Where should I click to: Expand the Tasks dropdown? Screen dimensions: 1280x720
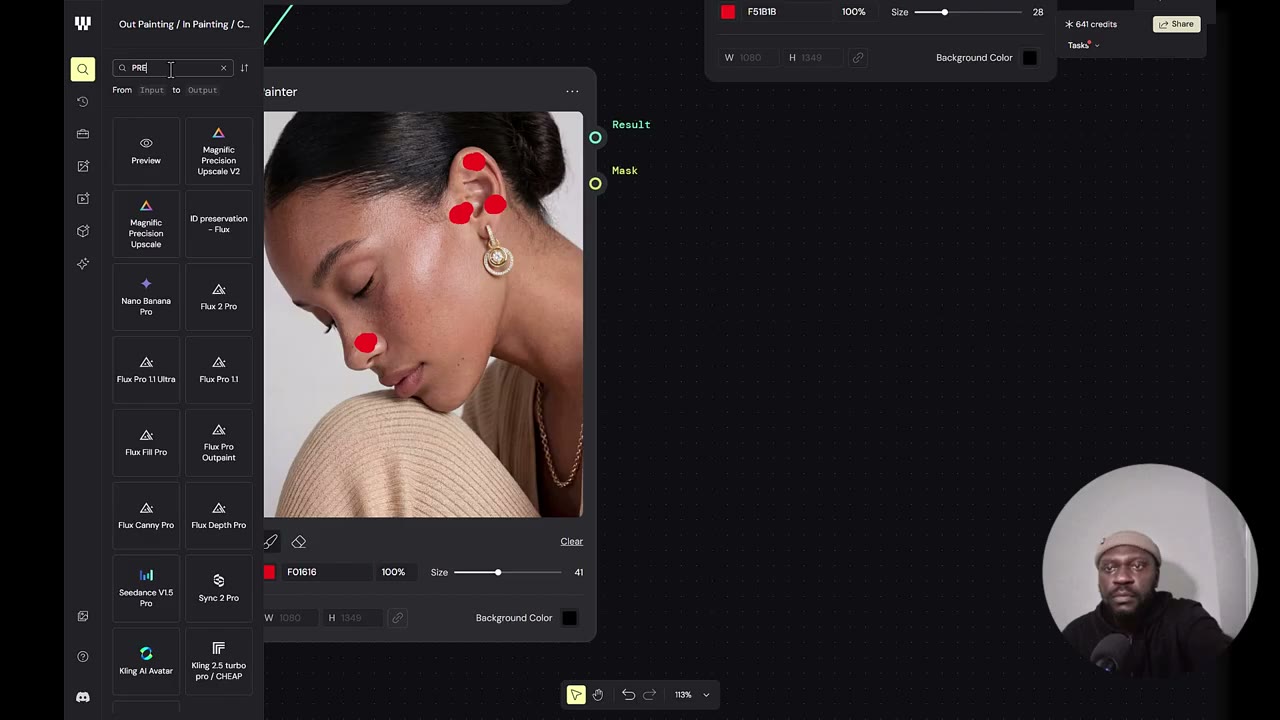click(x=1083, y=45)
